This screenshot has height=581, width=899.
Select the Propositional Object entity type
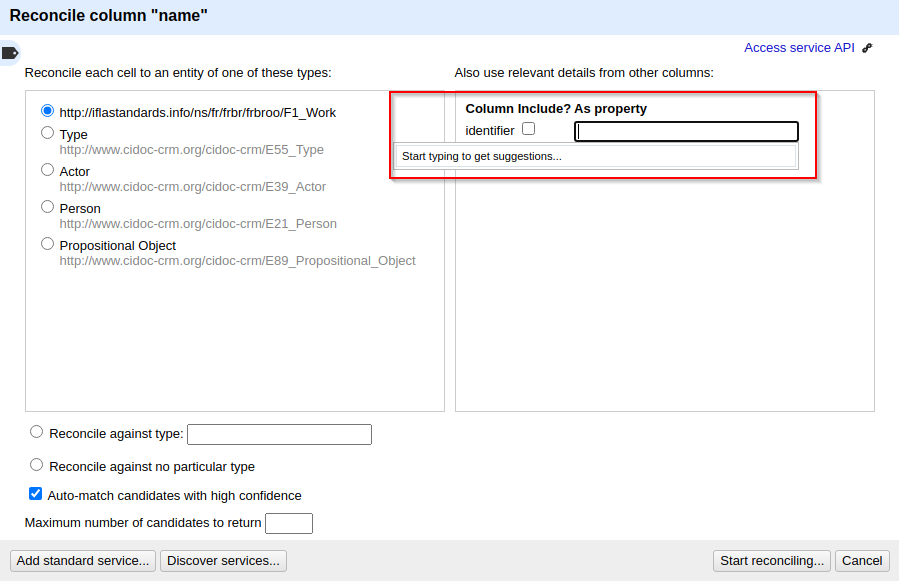(x=47, y=243)
